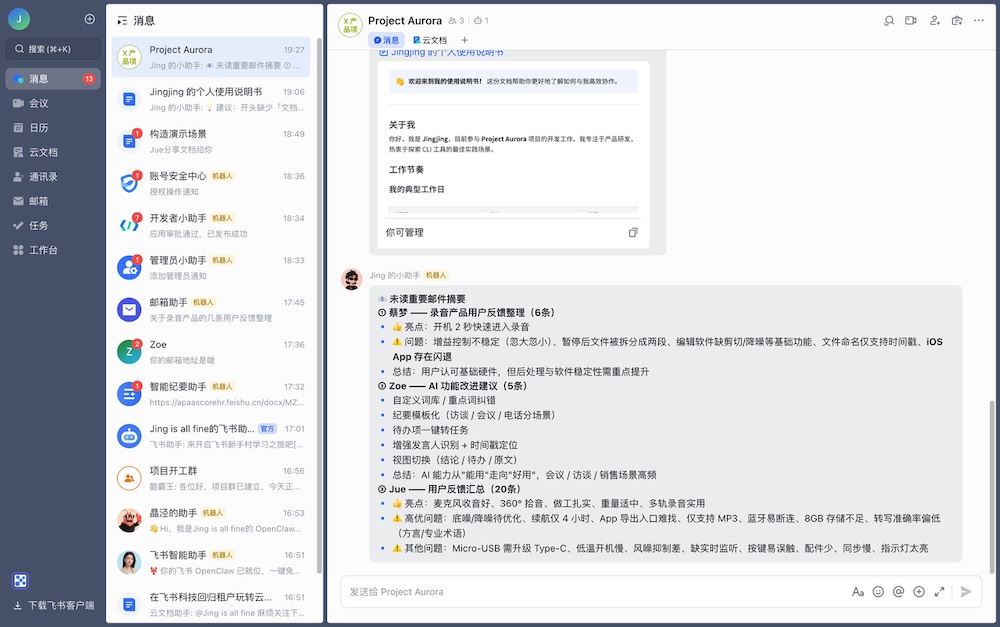
Task: Expand the message input to full view
Action: point(941,591)
